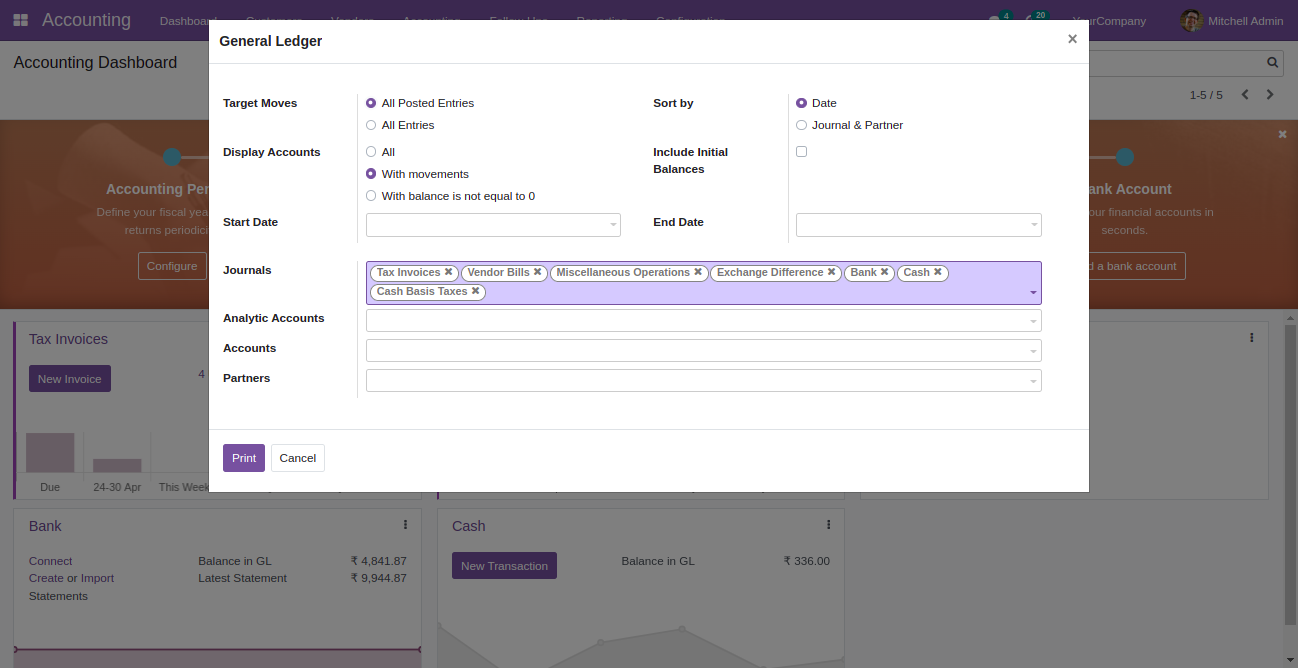Remove the Bank journal tag
The image size is (1298, 668).
pyautogui.click(x=885, y=272)
